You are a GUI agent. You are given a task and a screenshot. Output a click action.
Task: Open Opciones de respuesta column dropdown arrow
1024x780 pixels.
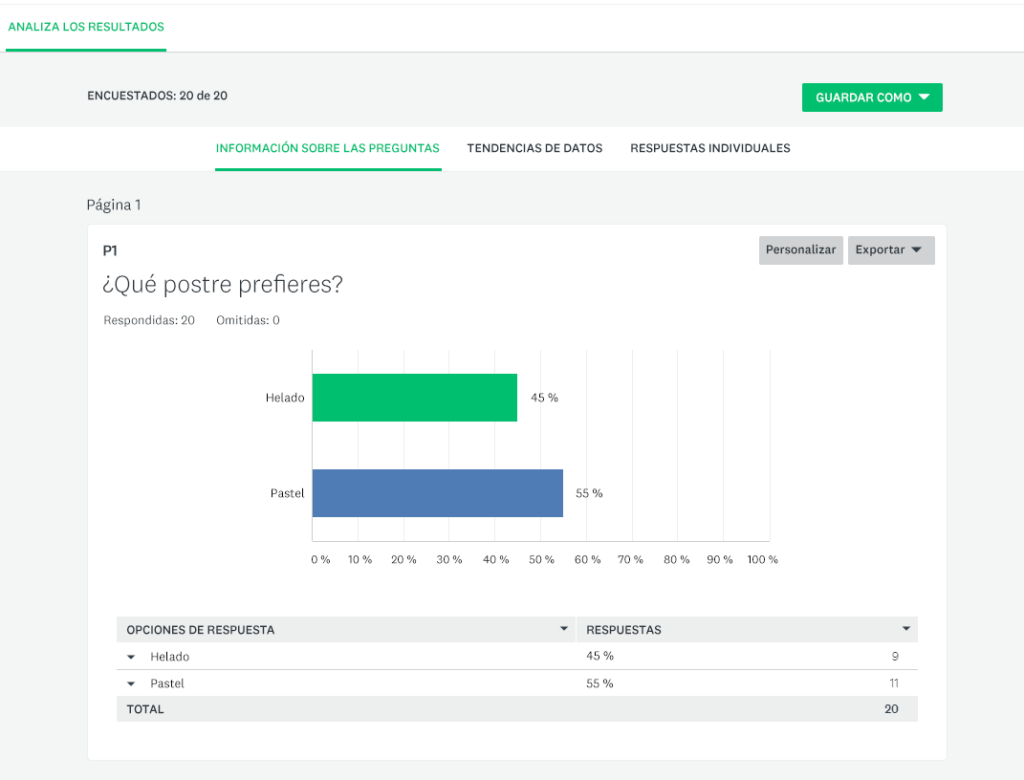pyautogui.click(x=564, y=628)
